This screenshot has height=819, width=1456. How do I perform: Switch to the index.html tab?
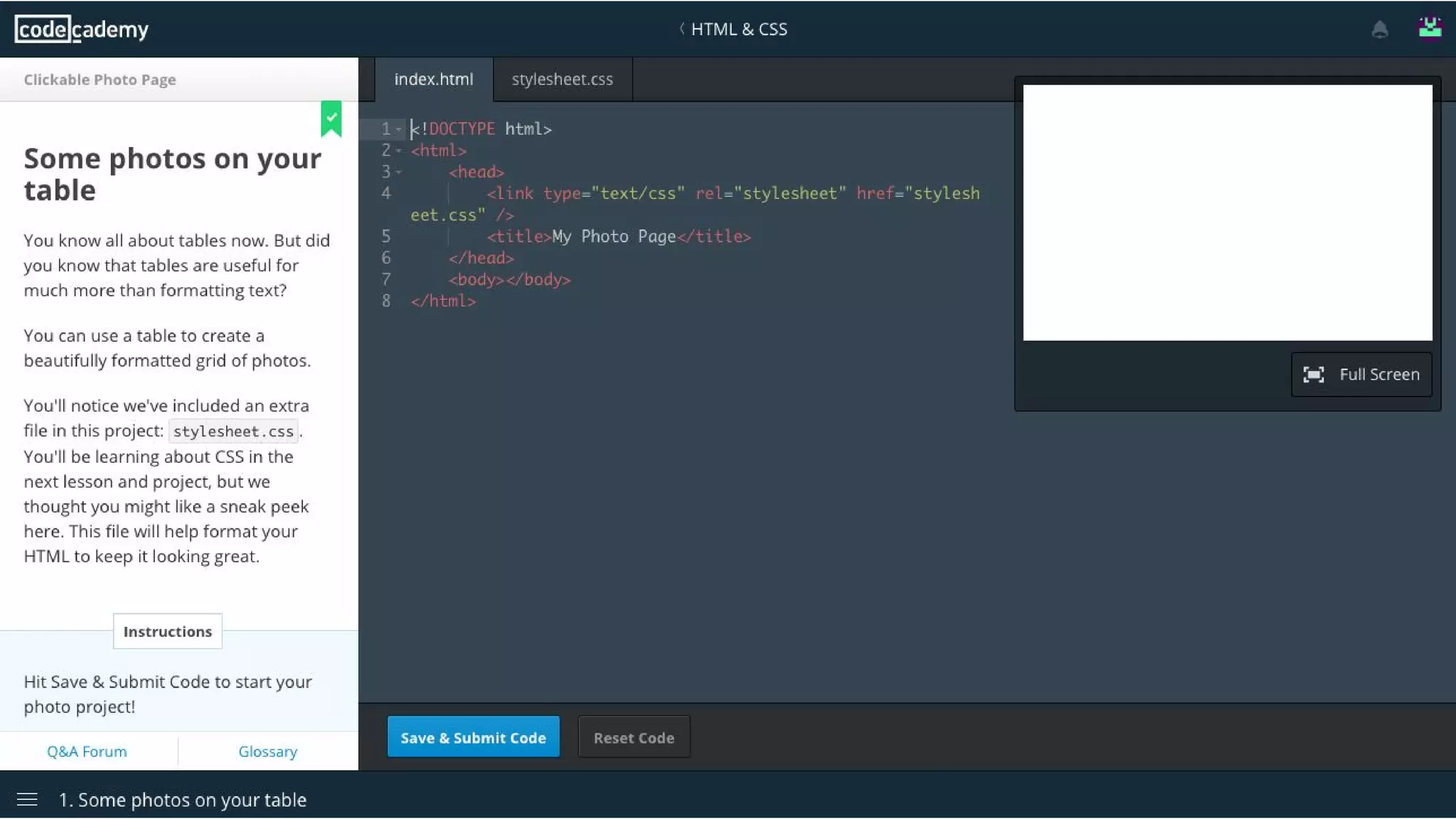434,80
